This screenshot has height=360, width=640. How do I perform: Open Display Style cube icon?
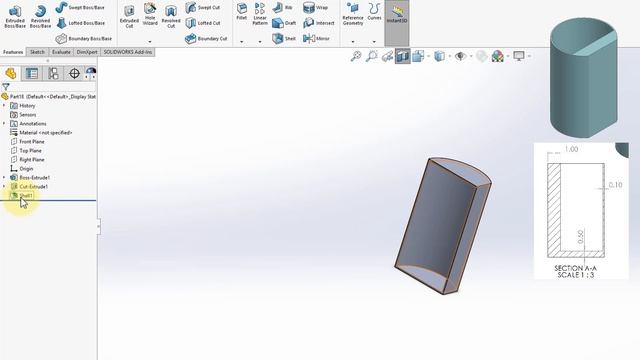439,56
